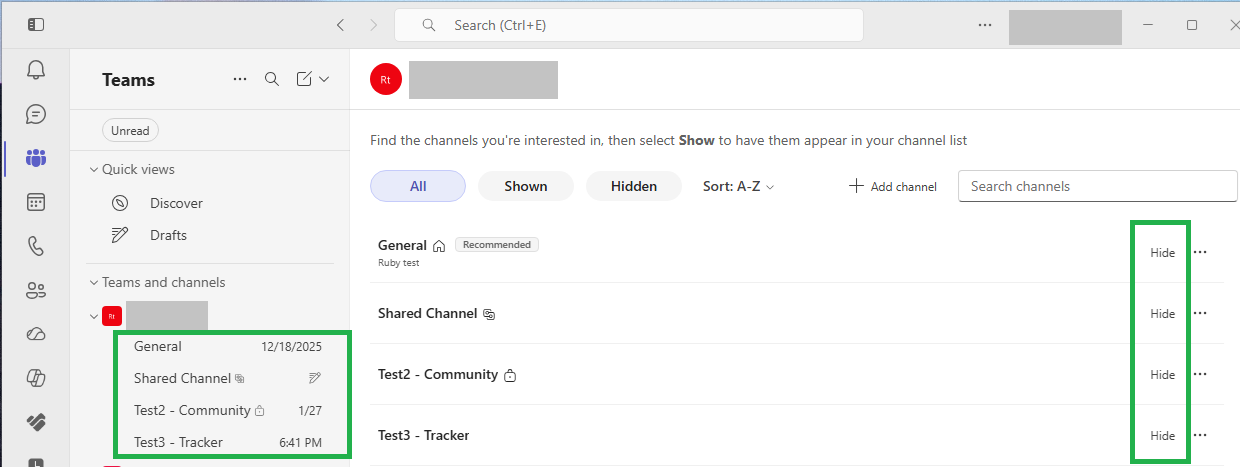Screen dimensions: 1240x467
Task: Click the Recommended badge on General
Action: click(x=497, y=244)
